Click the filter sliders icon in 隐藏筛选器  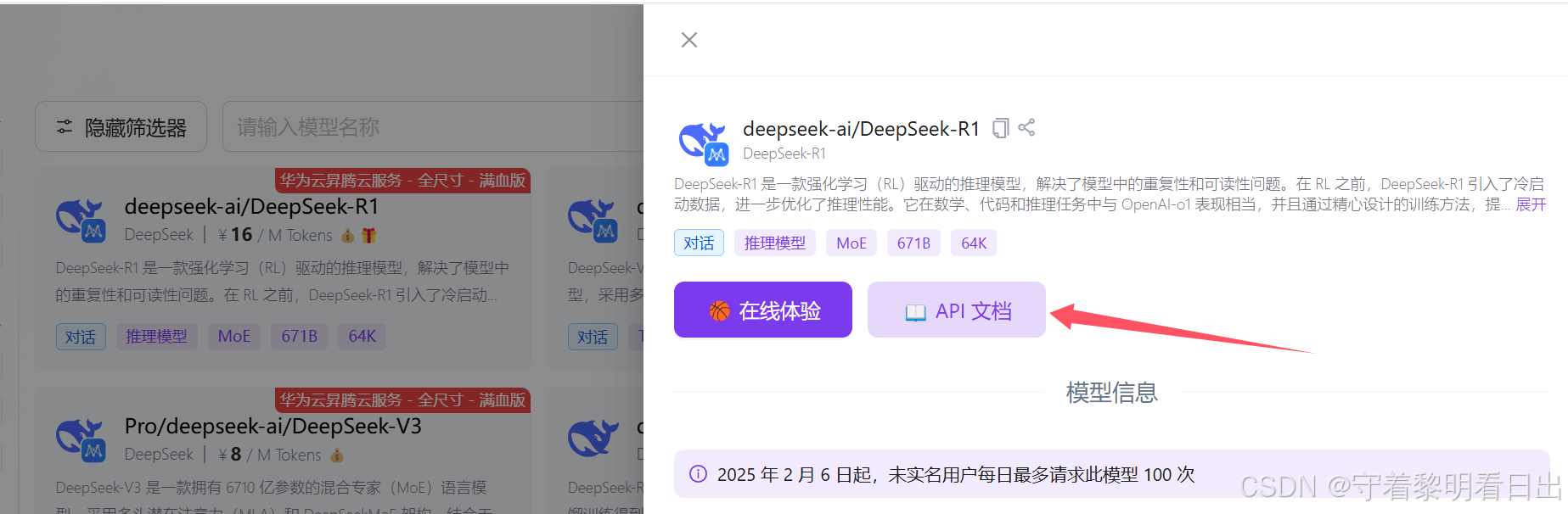65,126
